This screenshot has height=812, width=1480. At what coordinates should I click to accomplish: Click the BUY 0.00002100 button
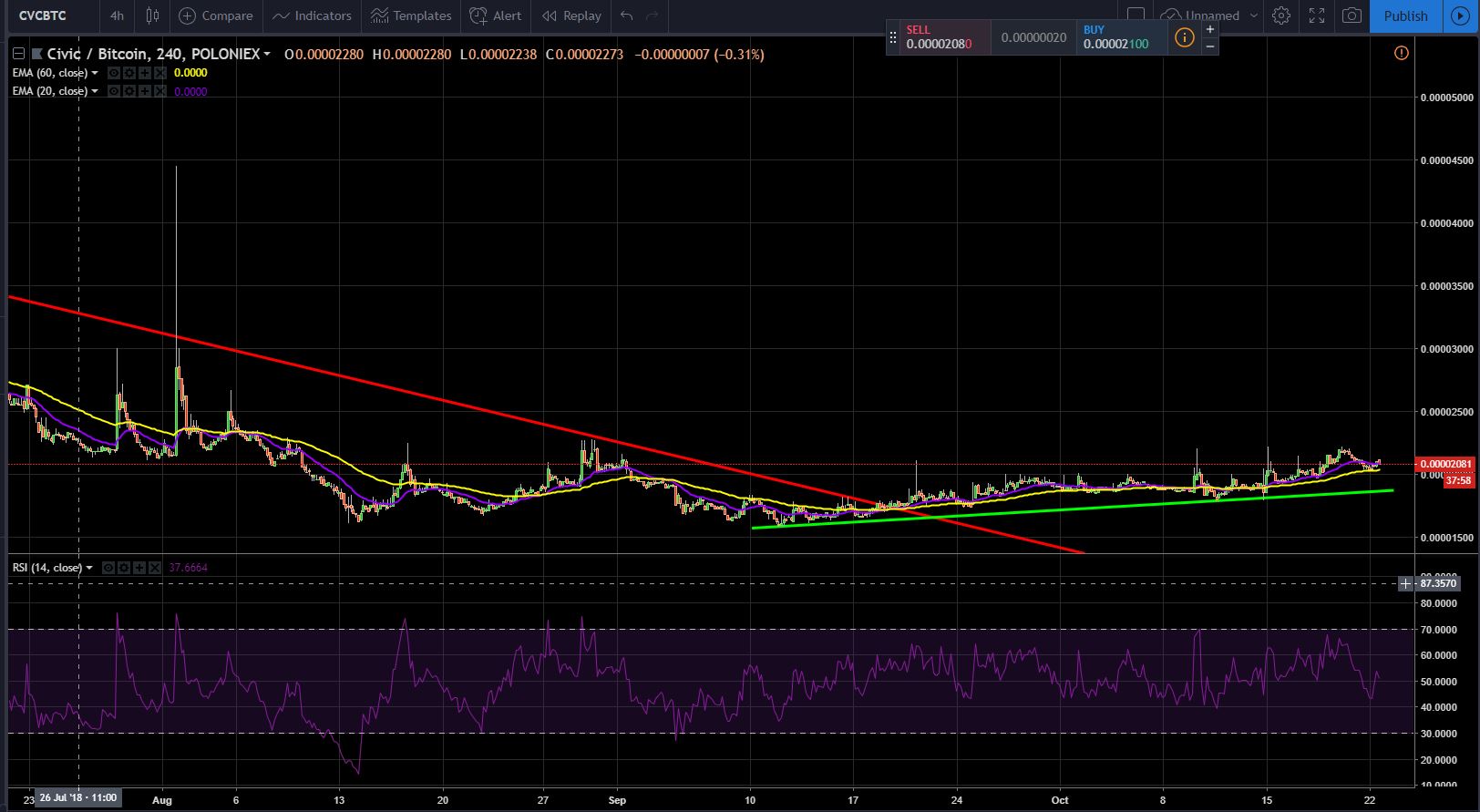pos(1120,37)
